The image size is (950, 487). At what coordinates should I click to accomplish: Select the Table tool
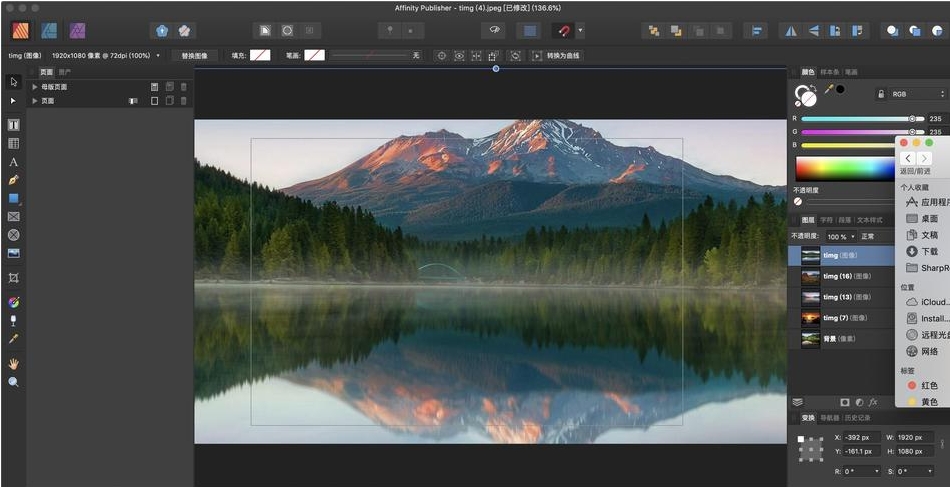coord(13,144)
